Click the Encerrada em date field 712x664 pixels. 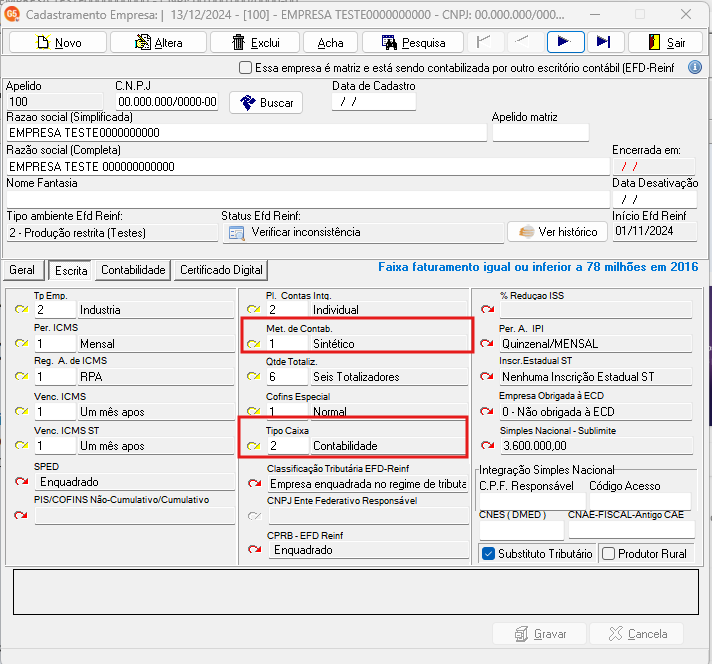pyautogui.click(x=654, y=167)
